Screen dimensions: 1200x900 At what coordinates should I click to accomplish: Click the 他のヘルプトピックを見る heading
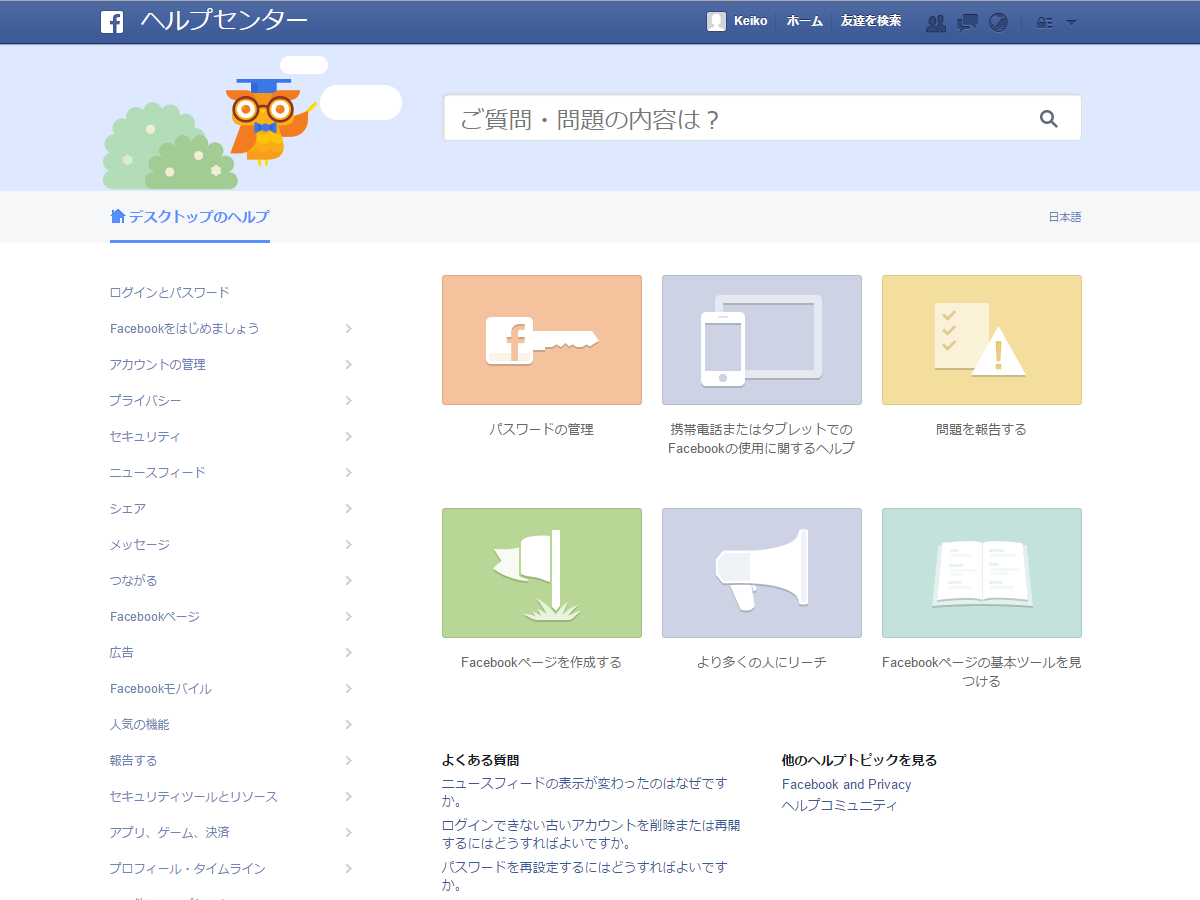pyautogui.click(x=860, y=760)
